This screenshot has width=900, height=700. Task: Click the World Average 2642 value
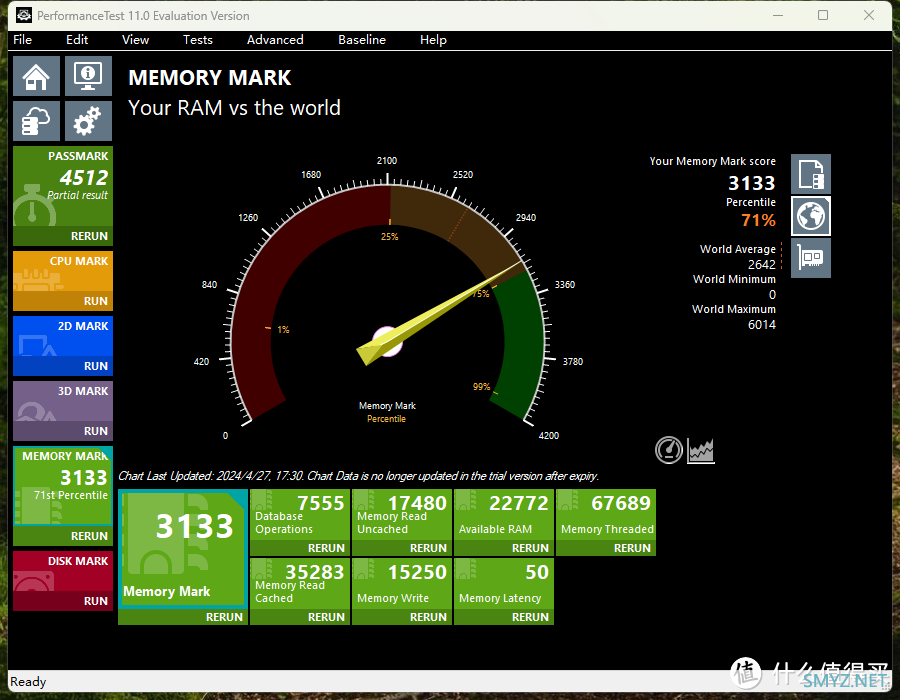click(762, 265)
